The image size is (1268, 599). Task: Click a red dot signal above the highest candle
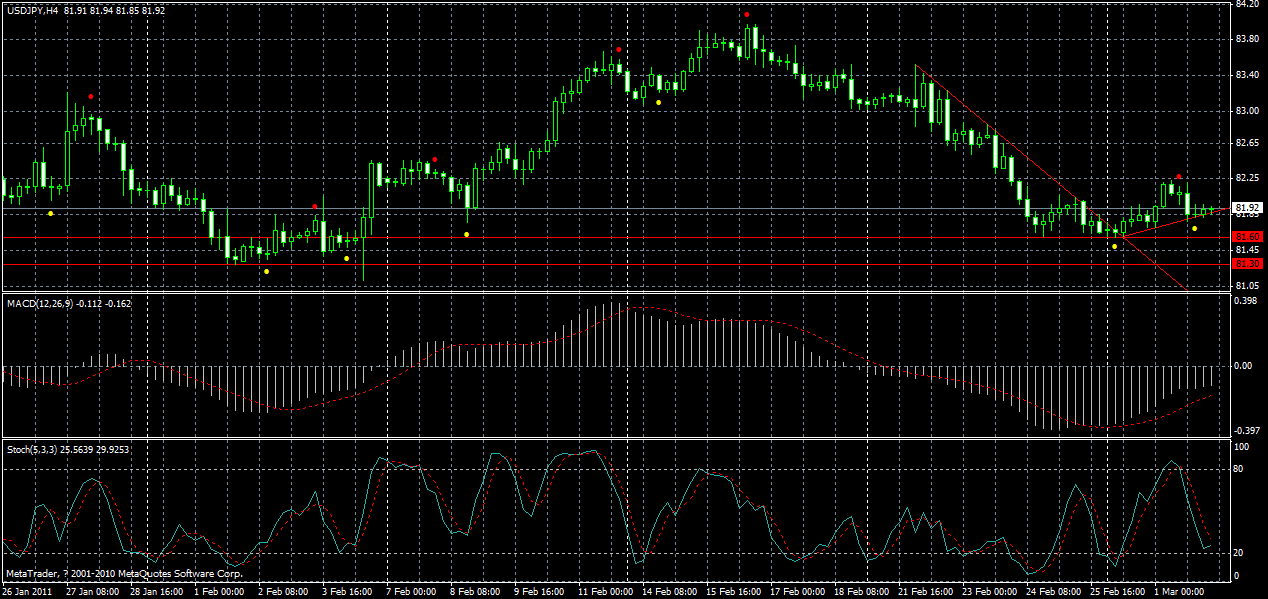pyautogui.click(x=745, y=14)
